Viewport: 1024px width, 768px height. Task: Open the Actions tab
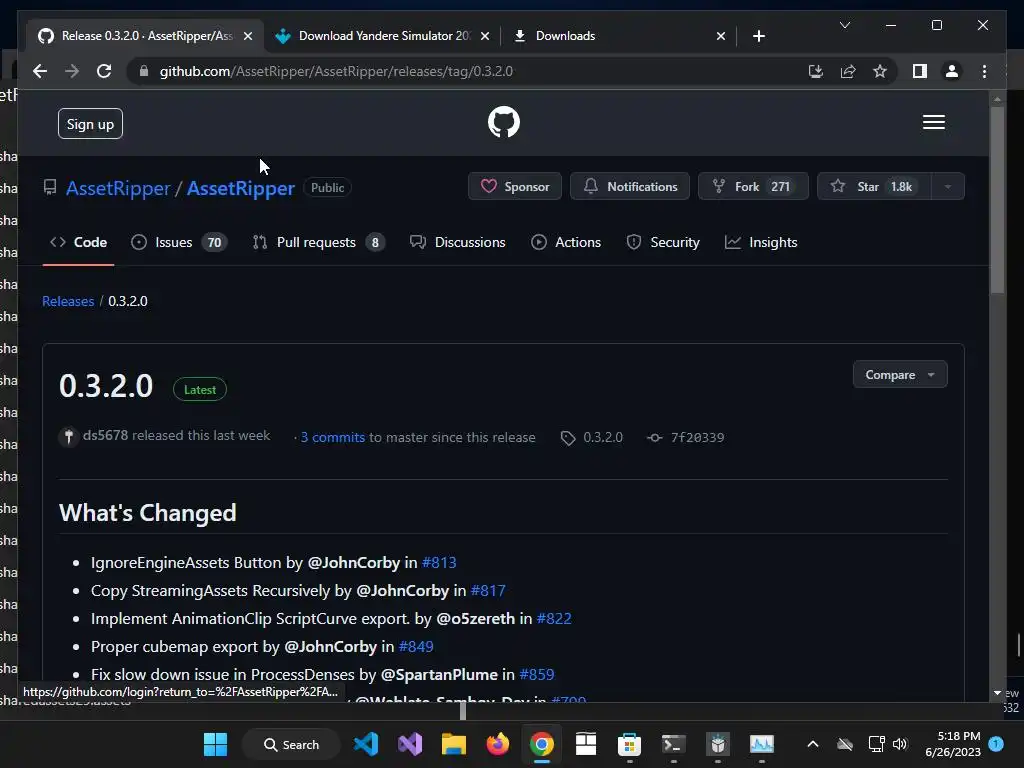(x=566, y=242)
